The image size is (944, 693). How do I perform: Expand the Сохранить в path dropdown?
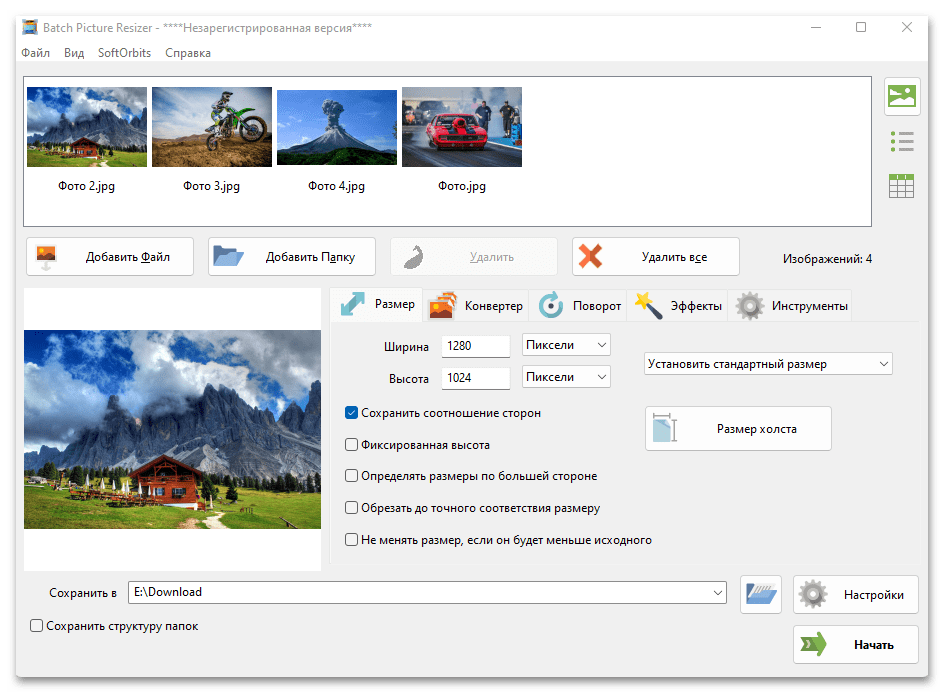(x=718, y=593)
